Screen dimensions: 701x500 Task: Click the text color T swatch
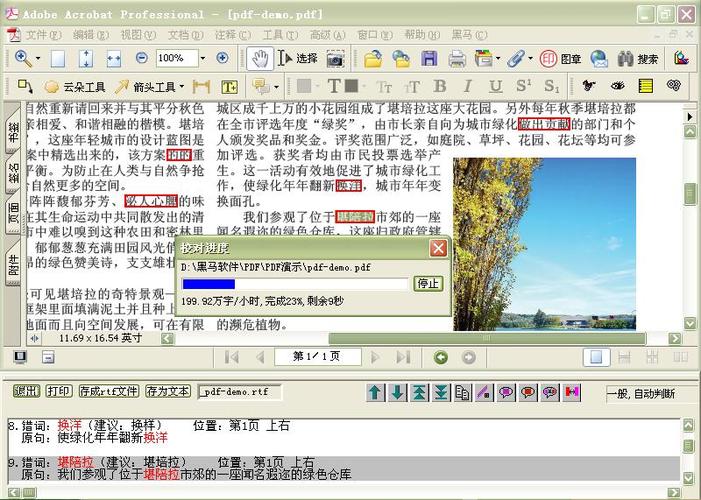pos(343,86)
